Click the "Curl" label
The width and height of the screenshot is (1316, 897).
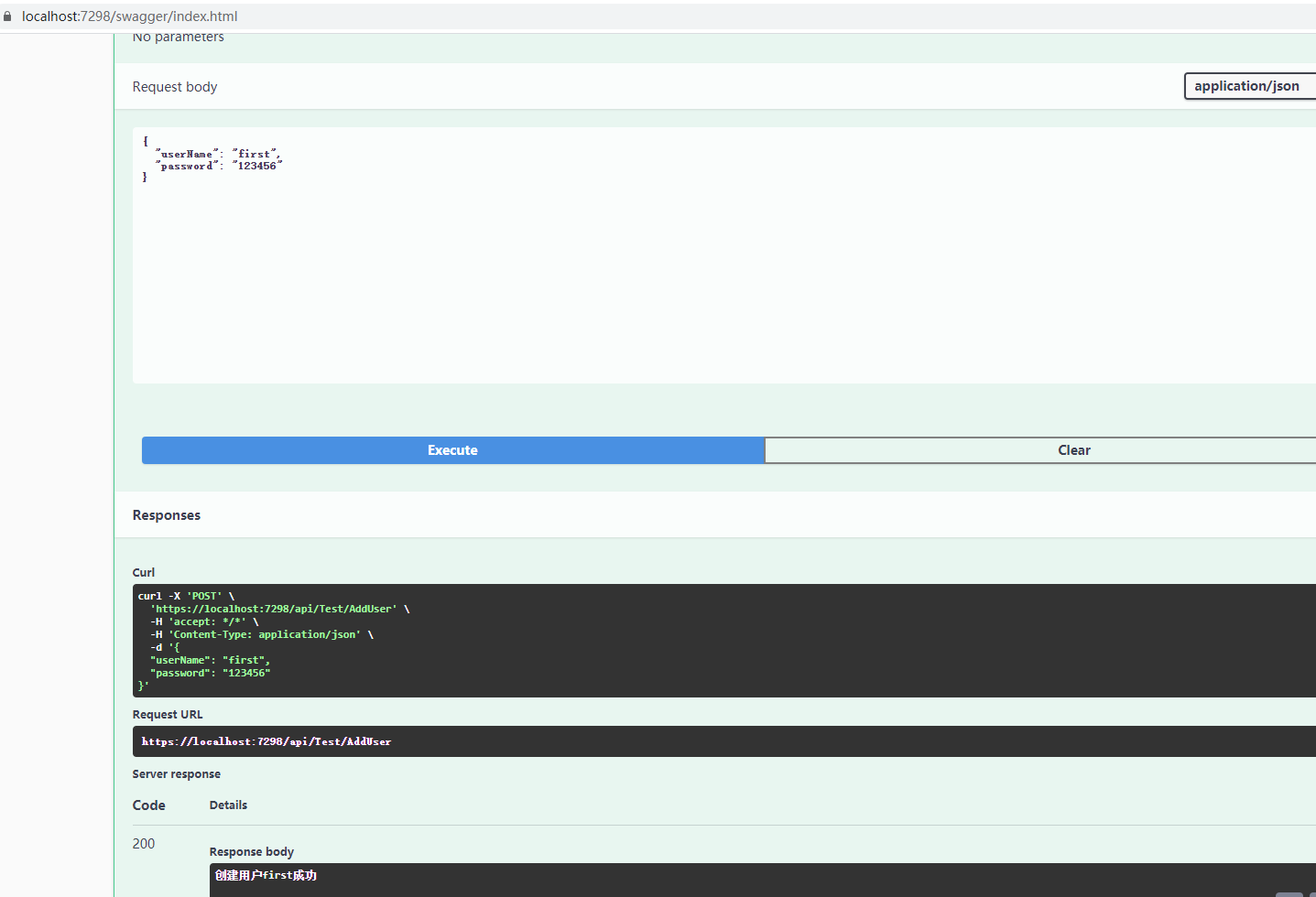pyautogui.click(x=144, y=572)
